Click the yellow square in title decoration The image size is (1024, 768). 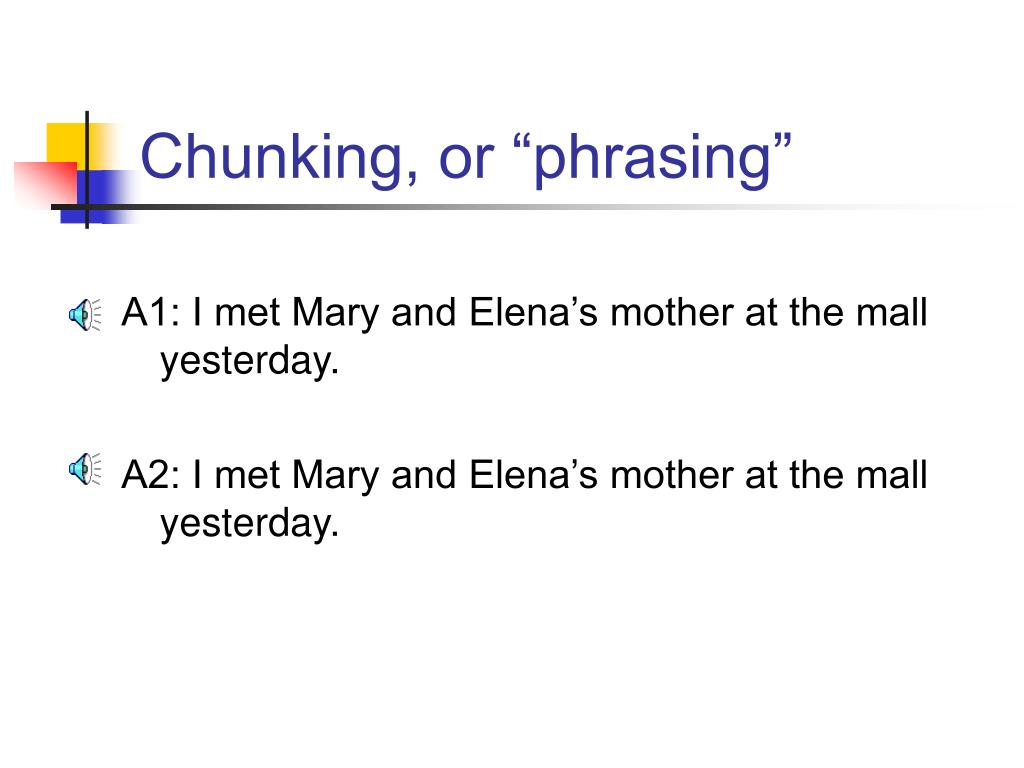point(66,144)
